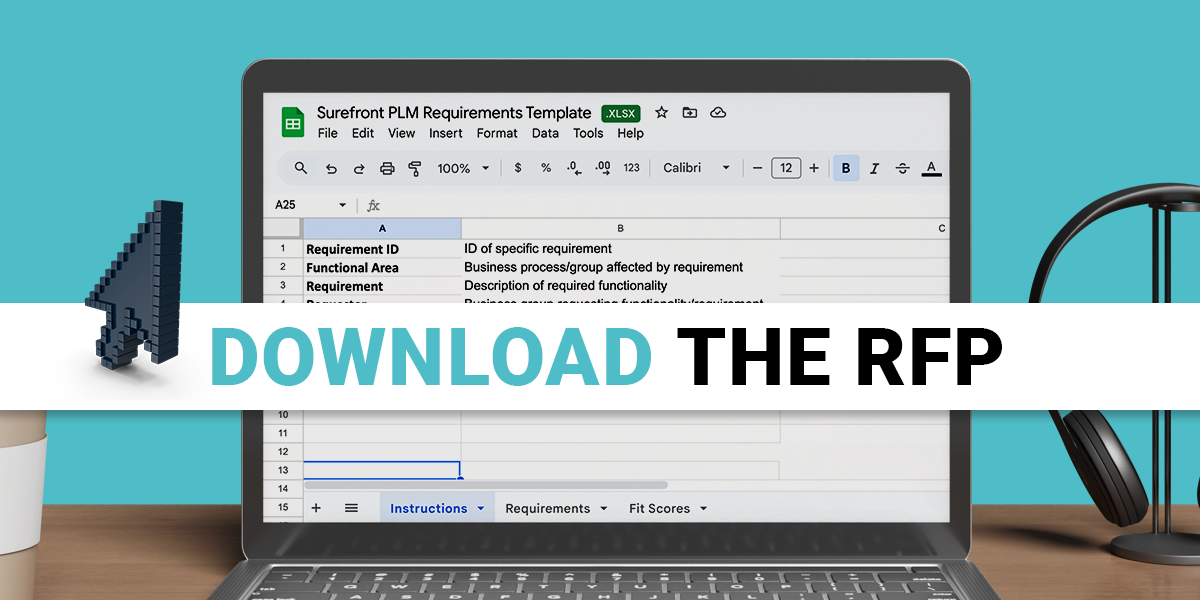The height and width of the screenshot is (600, 1200).
Task: Toggle bold formatting
Action: (x=846, y=168)
